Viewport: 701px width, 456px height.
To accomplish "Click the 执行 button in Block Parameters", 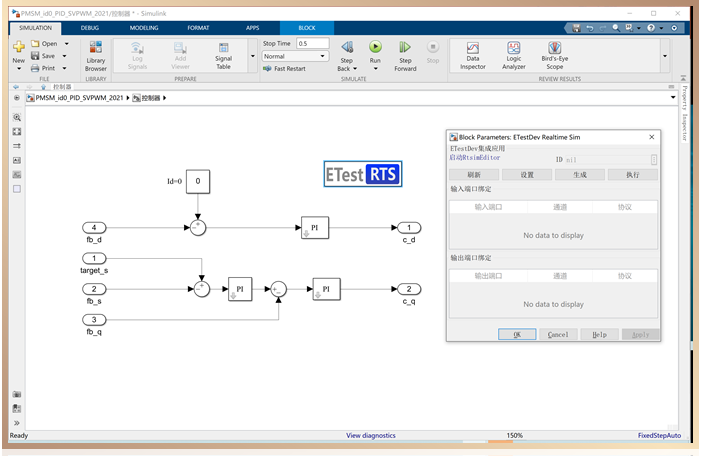I will (633, 175).
